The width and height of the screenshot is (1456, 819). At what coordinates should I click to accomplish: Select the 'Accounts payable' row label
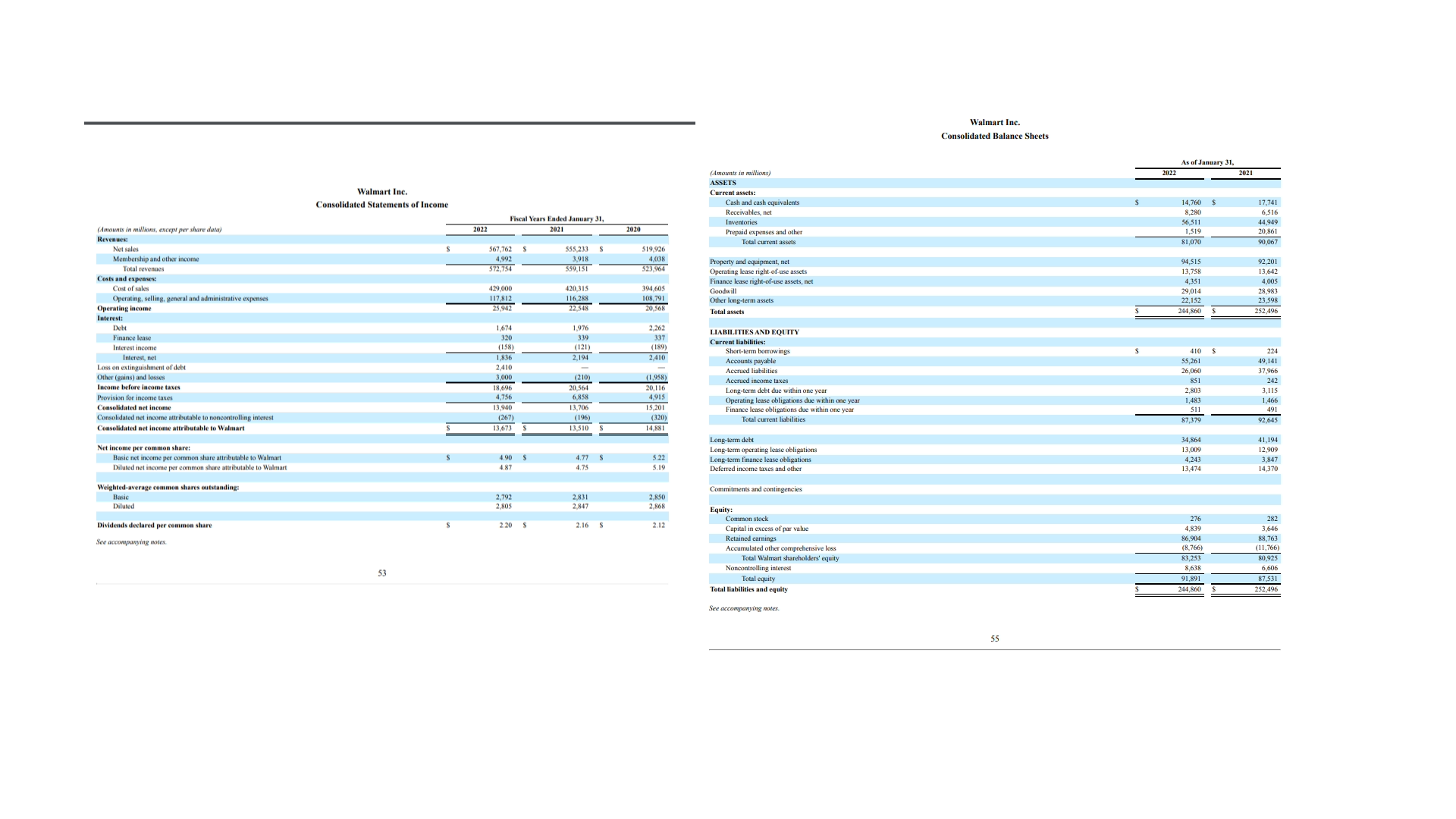(x=750, y=361)
